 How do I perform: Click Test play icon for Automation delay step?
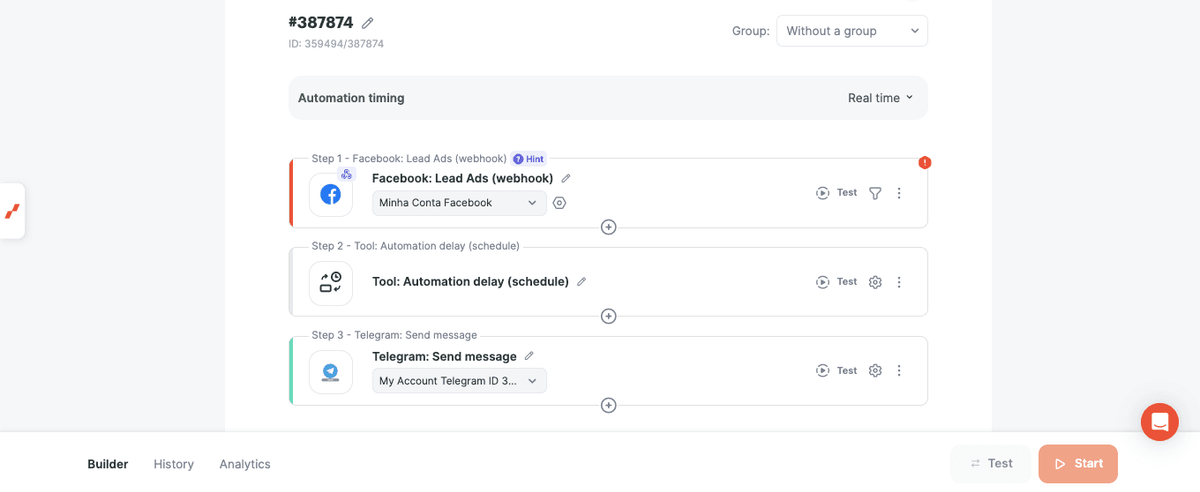[822, 282]
